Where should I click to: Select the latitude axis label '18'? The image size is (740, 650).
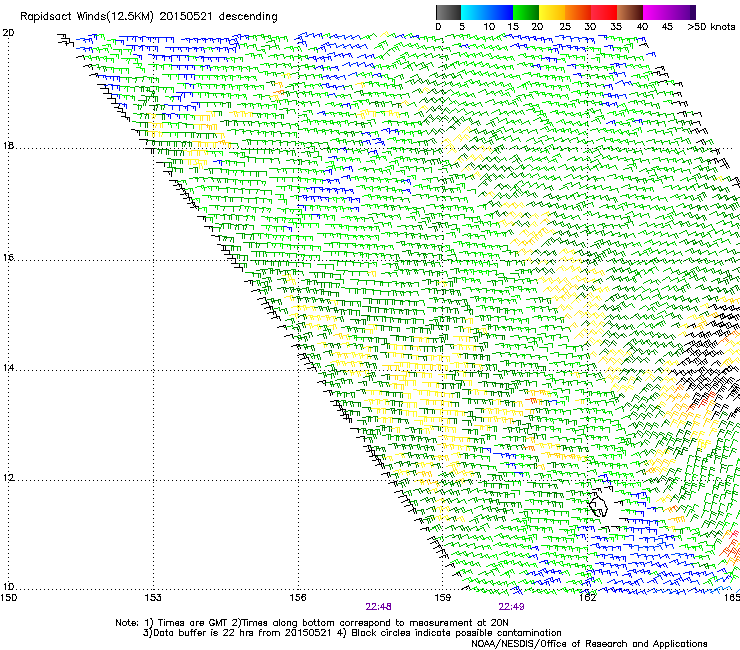tap(8, 145)
